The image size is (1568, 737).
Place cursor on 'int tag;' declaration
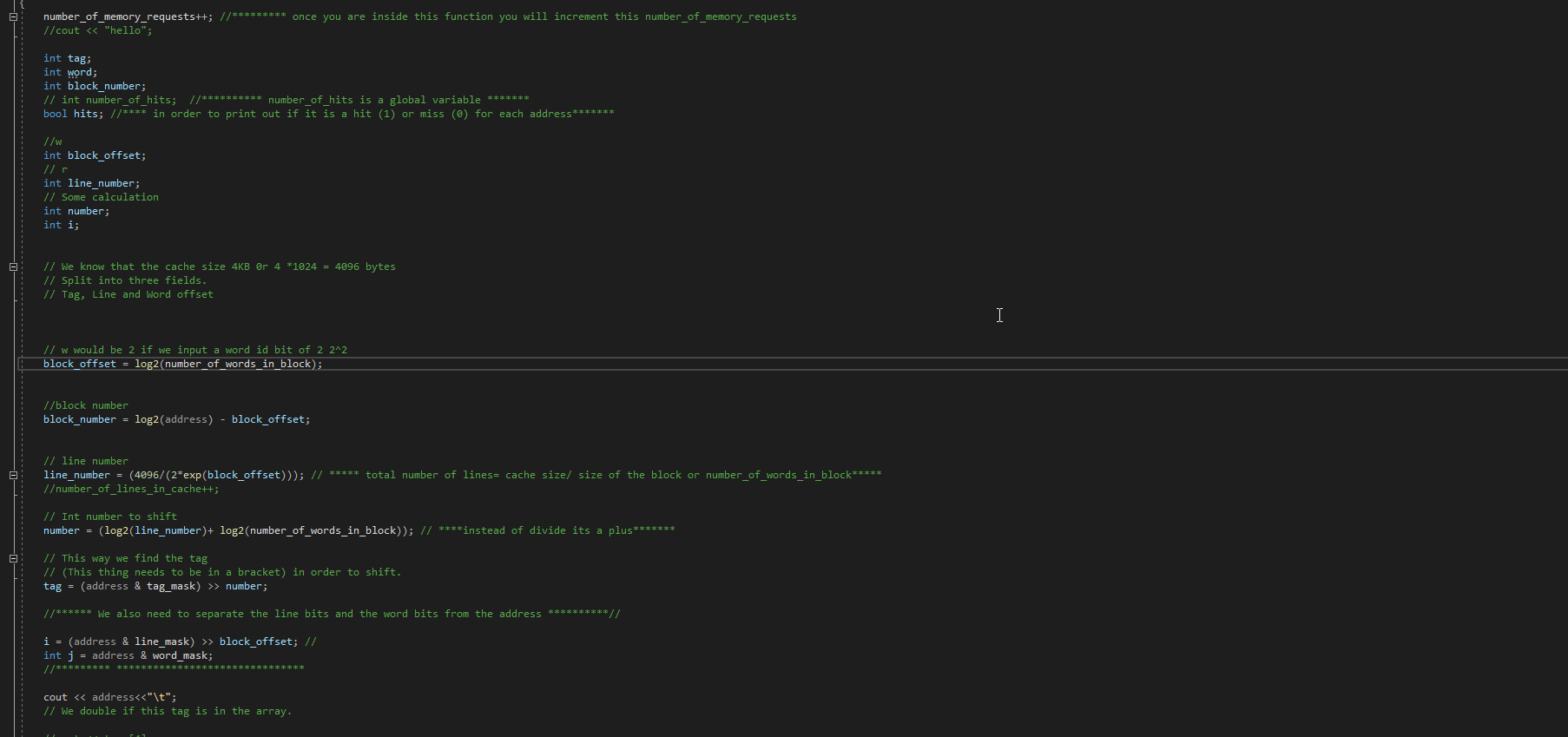click(67, 58)
